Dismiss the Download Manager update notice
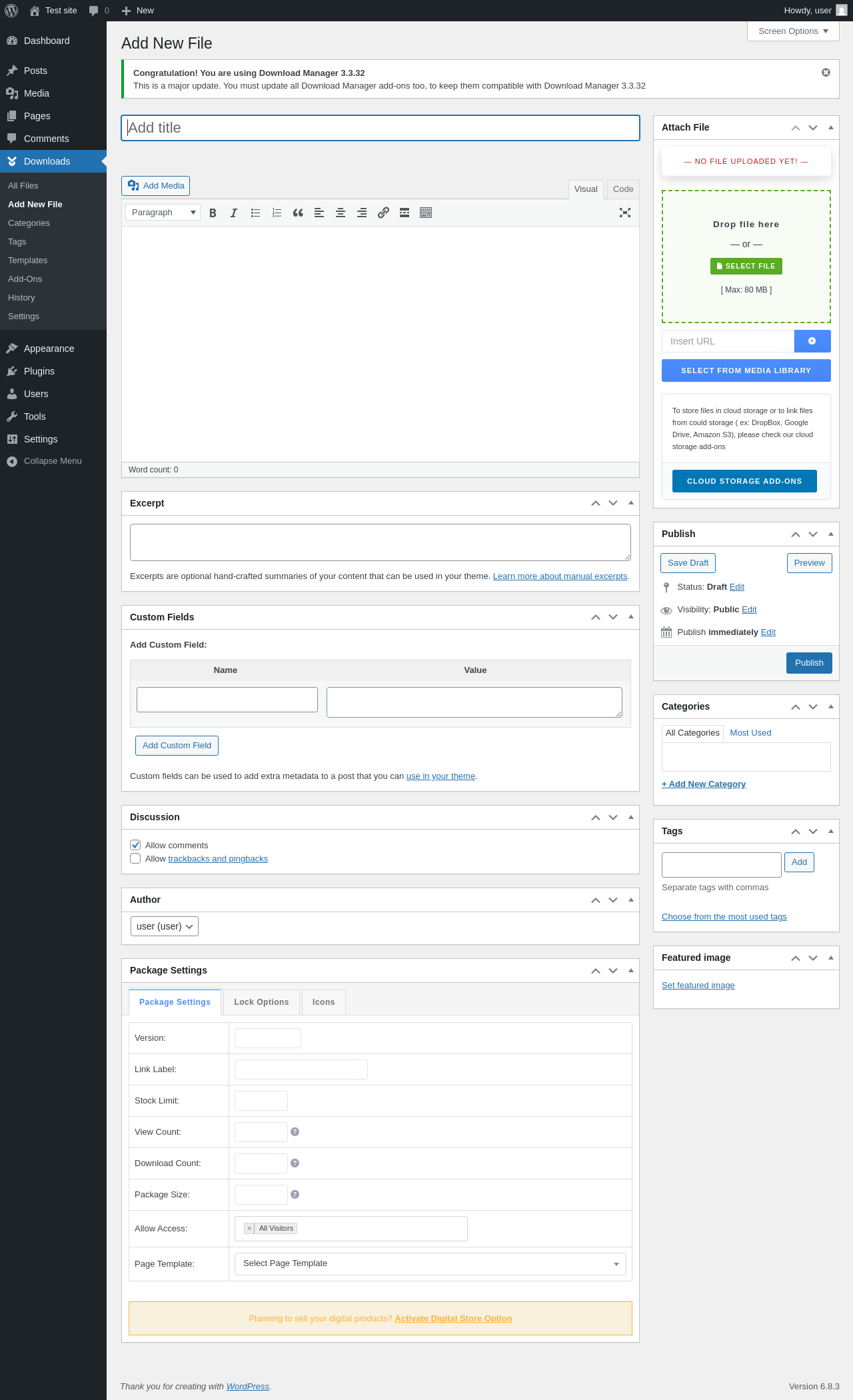 [x=826, y=73]
